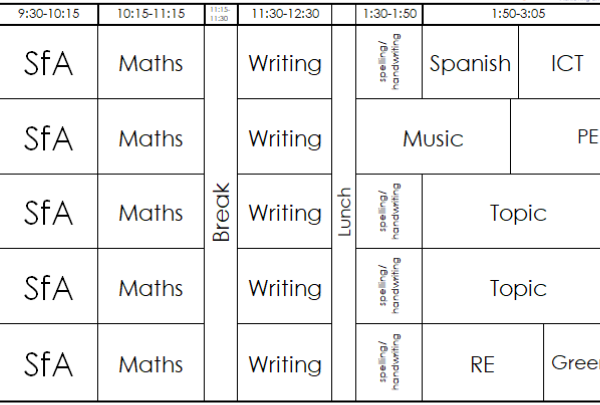Click the Spanish lesson cell
Viewport: 600px width, 405px height.
(470, 63)
